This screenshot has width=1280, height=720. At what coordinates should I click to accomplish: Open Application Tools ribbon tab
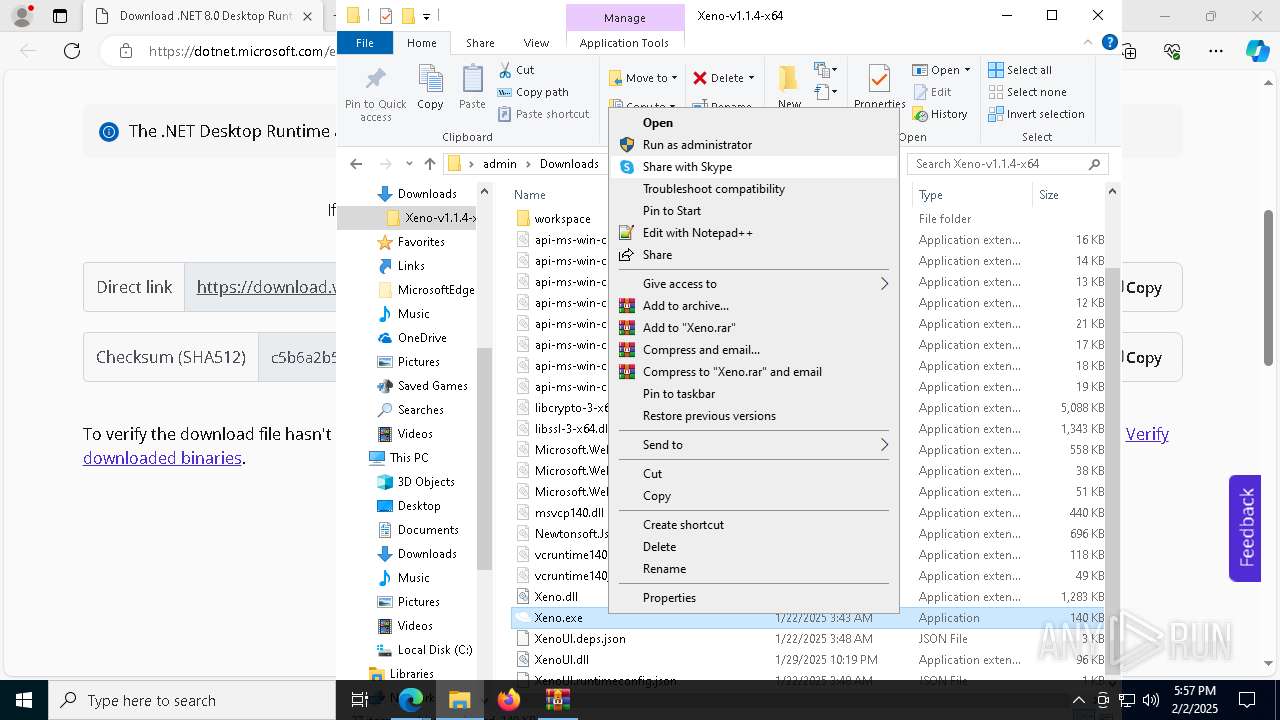coord(624,43)
